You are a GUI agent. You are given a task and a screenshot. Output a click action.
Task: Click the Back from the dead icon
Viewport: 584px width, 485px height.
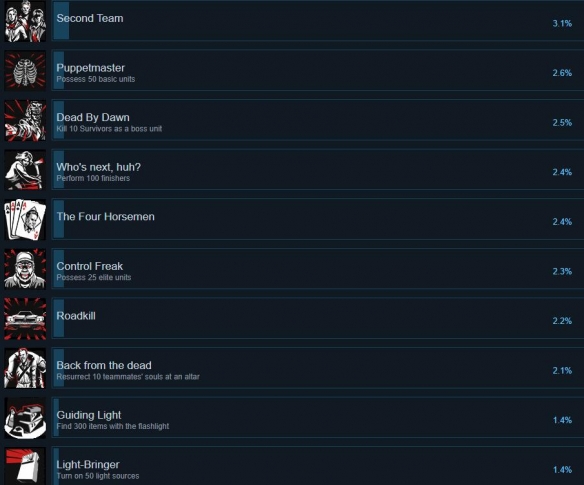(x=25, y=368)
